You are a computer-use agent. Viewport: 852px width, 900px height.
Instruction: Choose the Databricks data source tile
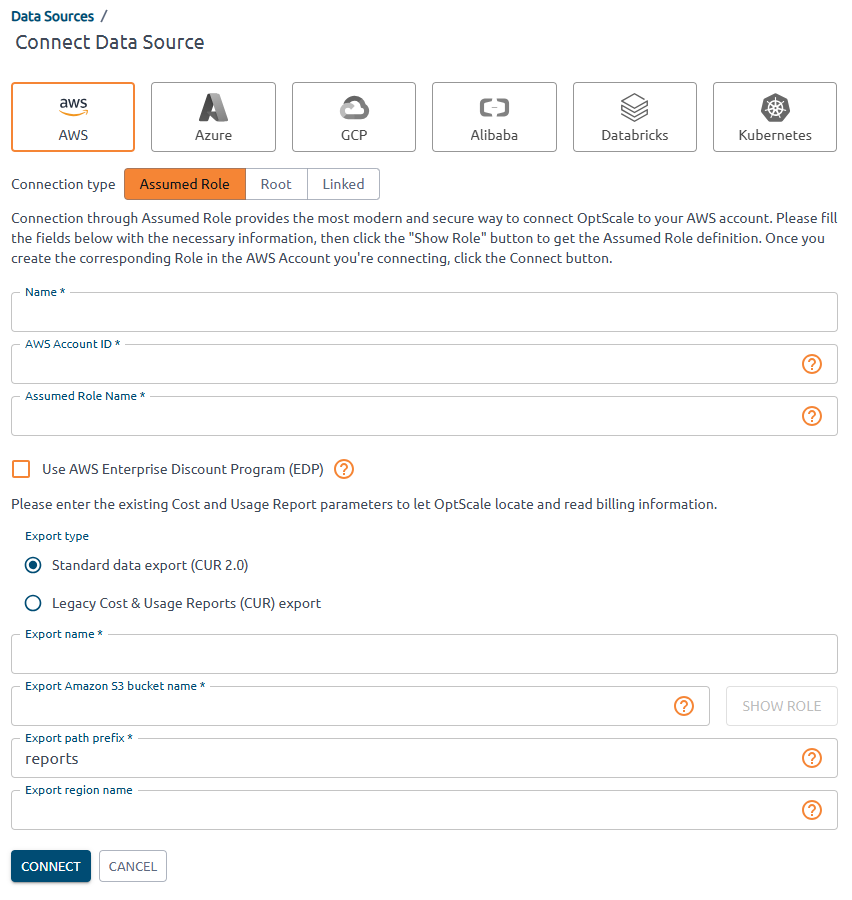[x=634, y=117]
